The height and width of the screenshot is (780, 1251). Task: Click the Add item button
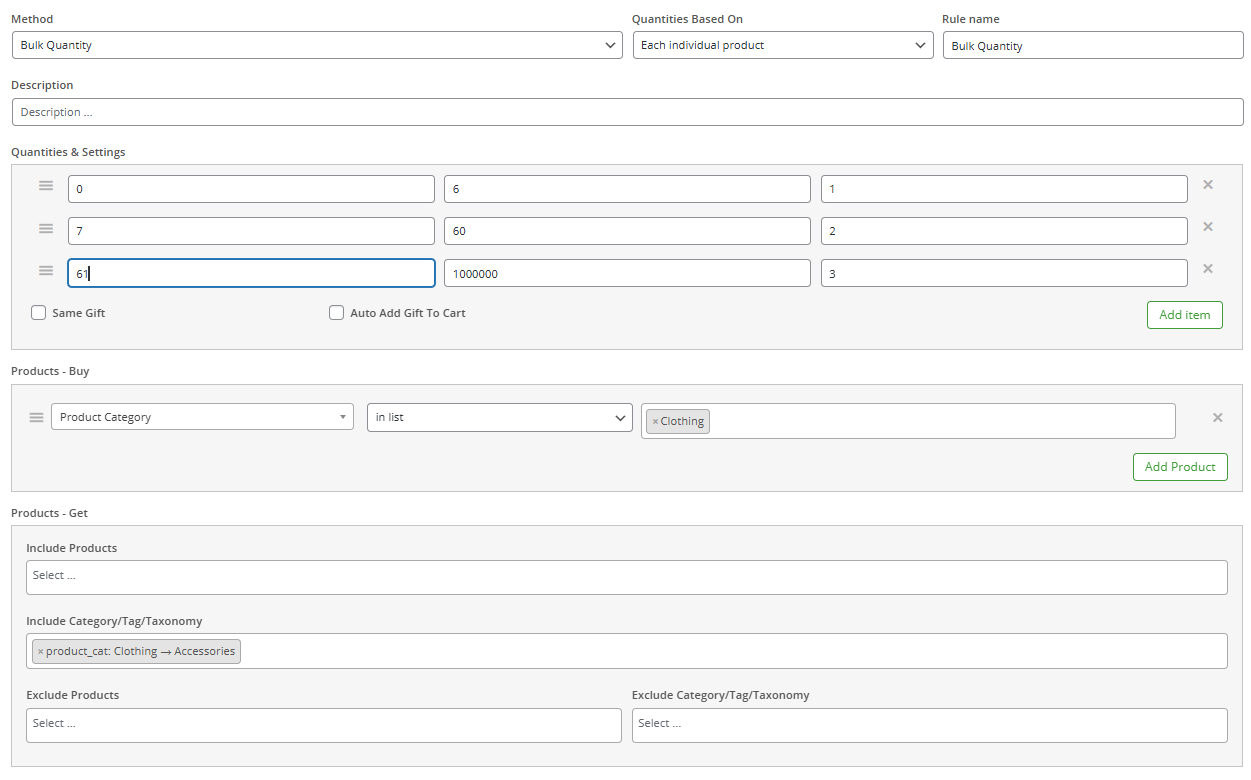[1184, 315]
